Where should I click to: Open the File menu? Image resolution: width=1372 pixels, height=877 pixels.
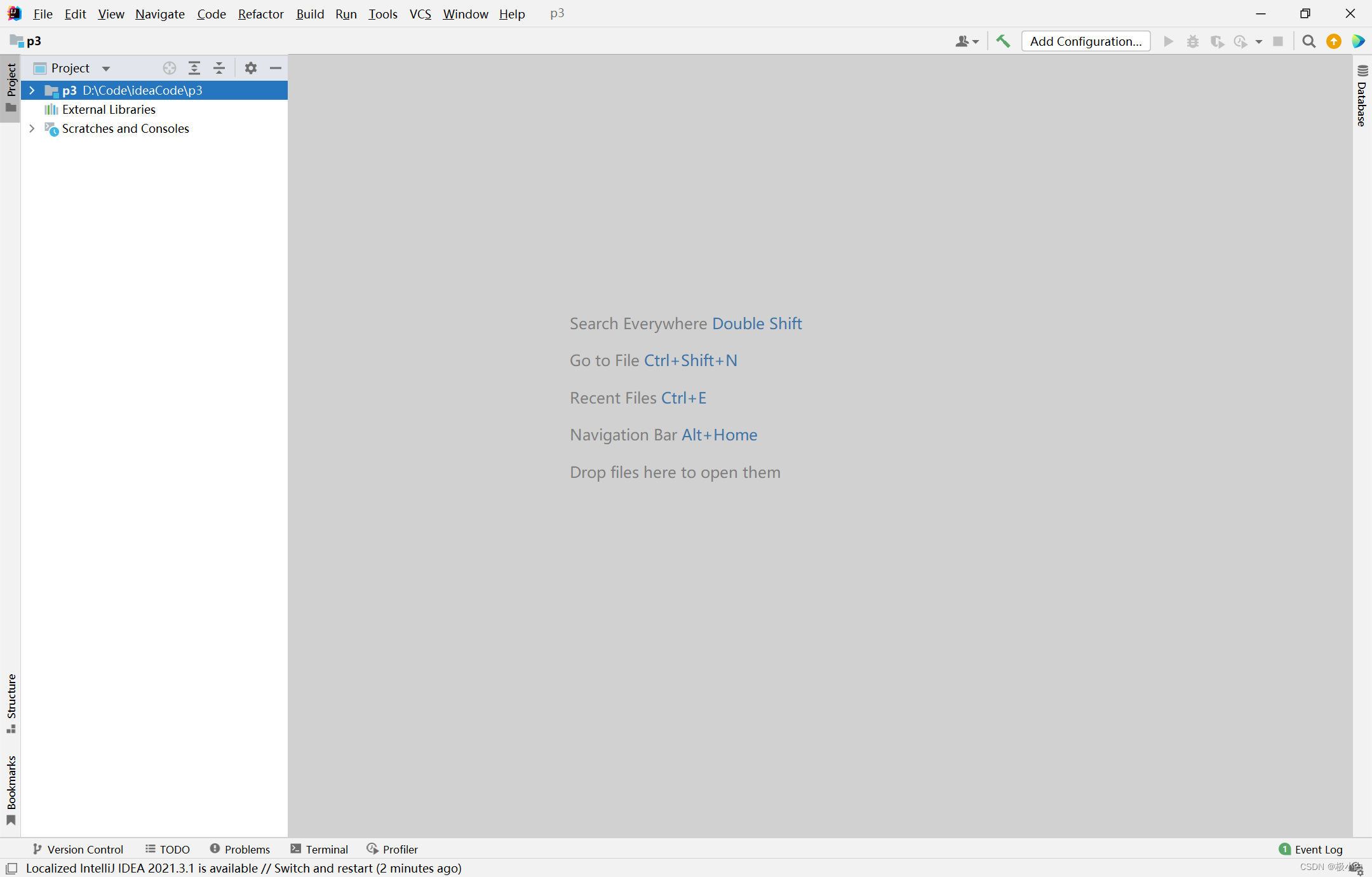point(43,14)
